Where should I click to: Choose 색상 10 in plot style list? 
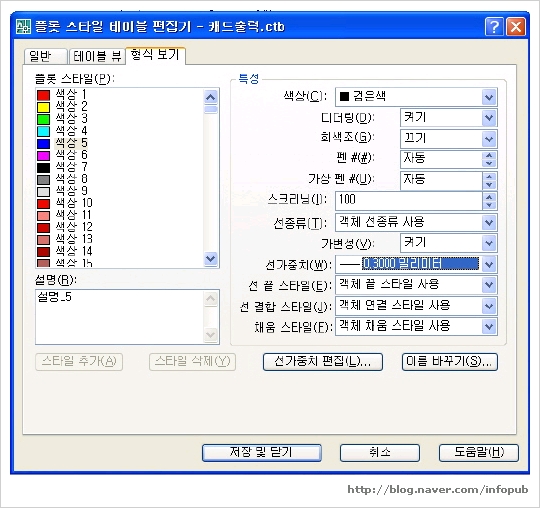point(74,203)
